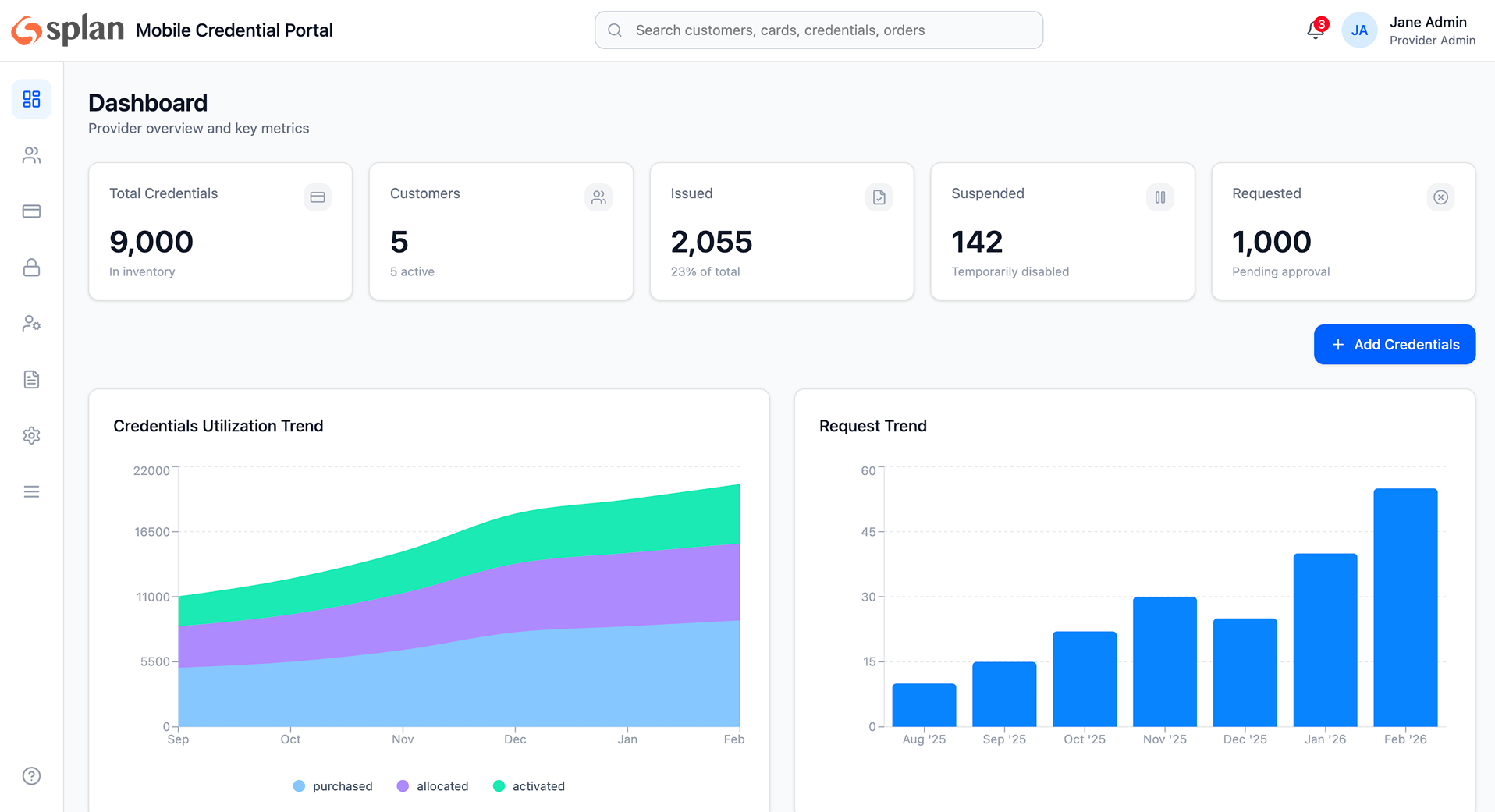Viewport: 1495px width, 812px height.
Task: Select the Customers icon in the sidebar
Action: point(31,155)
